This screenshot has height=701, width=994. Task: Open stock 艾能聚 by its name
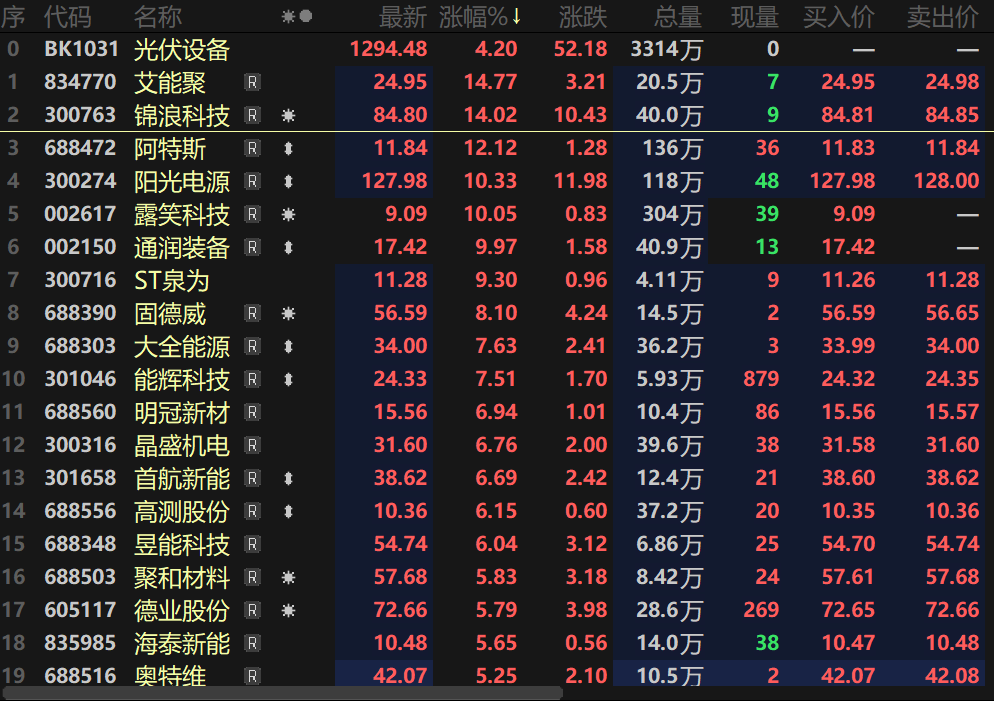click(x=170, y=82)
